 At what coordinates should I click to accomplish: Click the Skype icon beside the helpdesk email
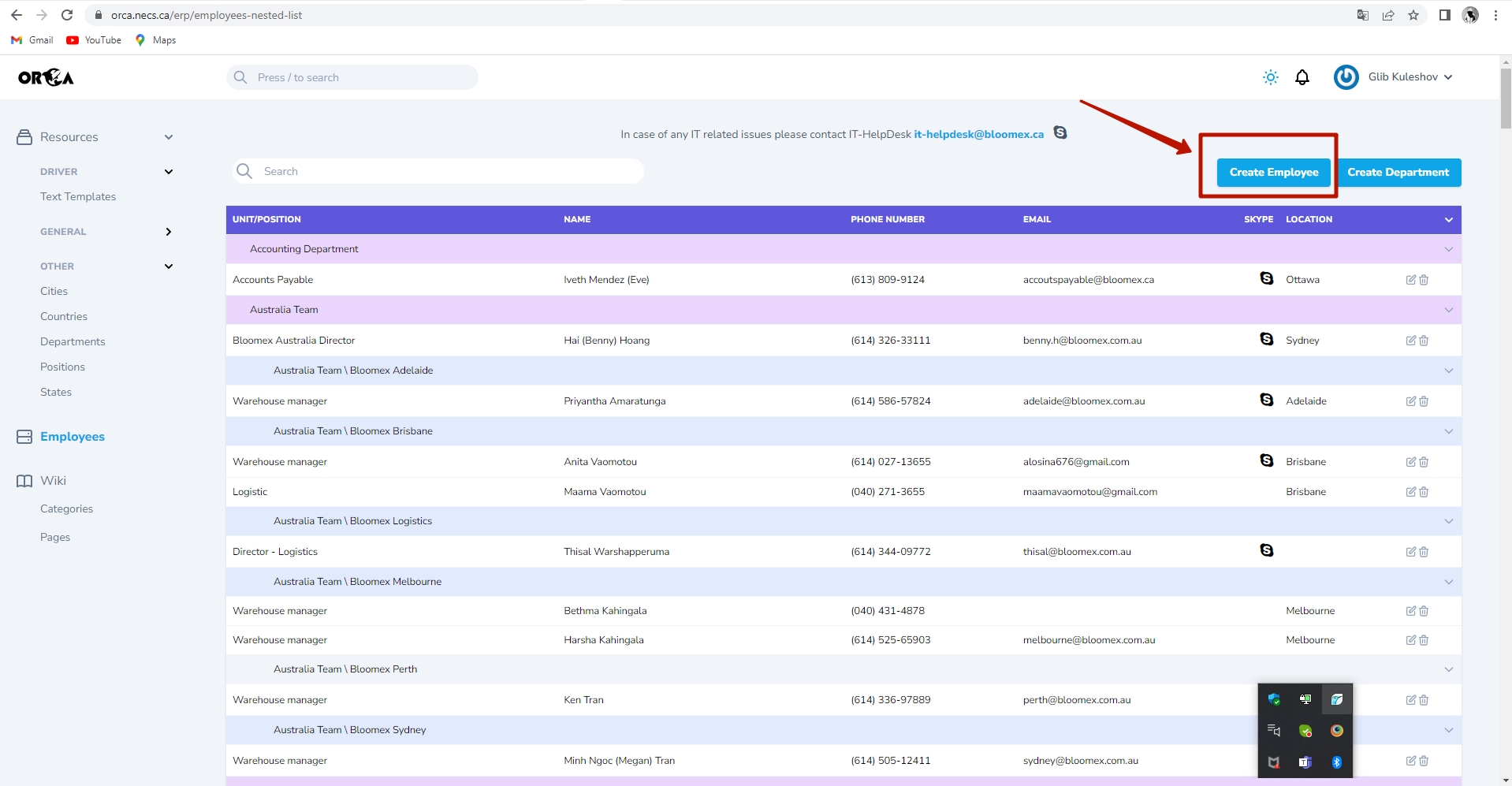(1060, 132)
